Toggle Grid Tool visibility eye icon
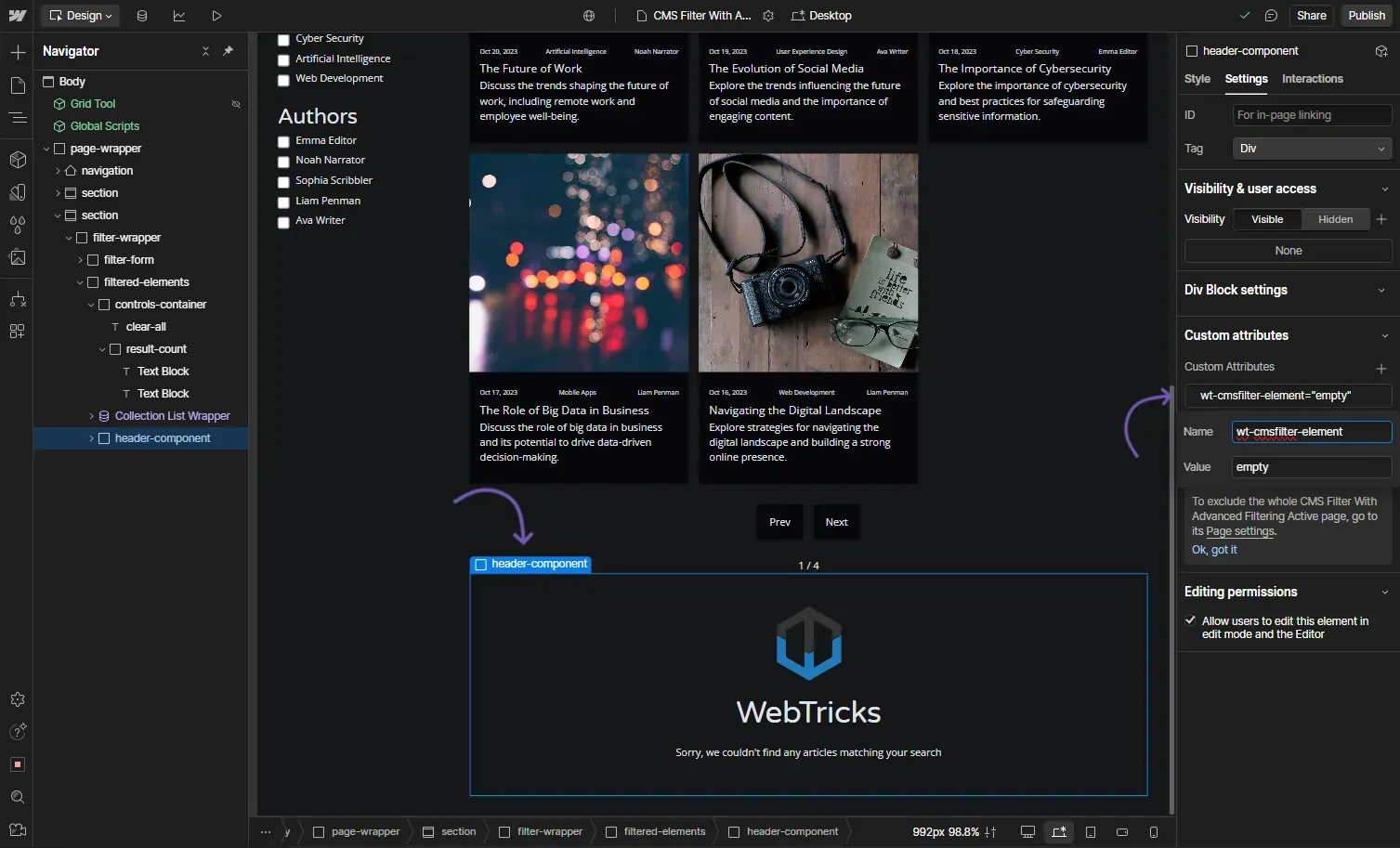Image resolution: width=1400 pixels, height=848 pixels. click(236, 104)
